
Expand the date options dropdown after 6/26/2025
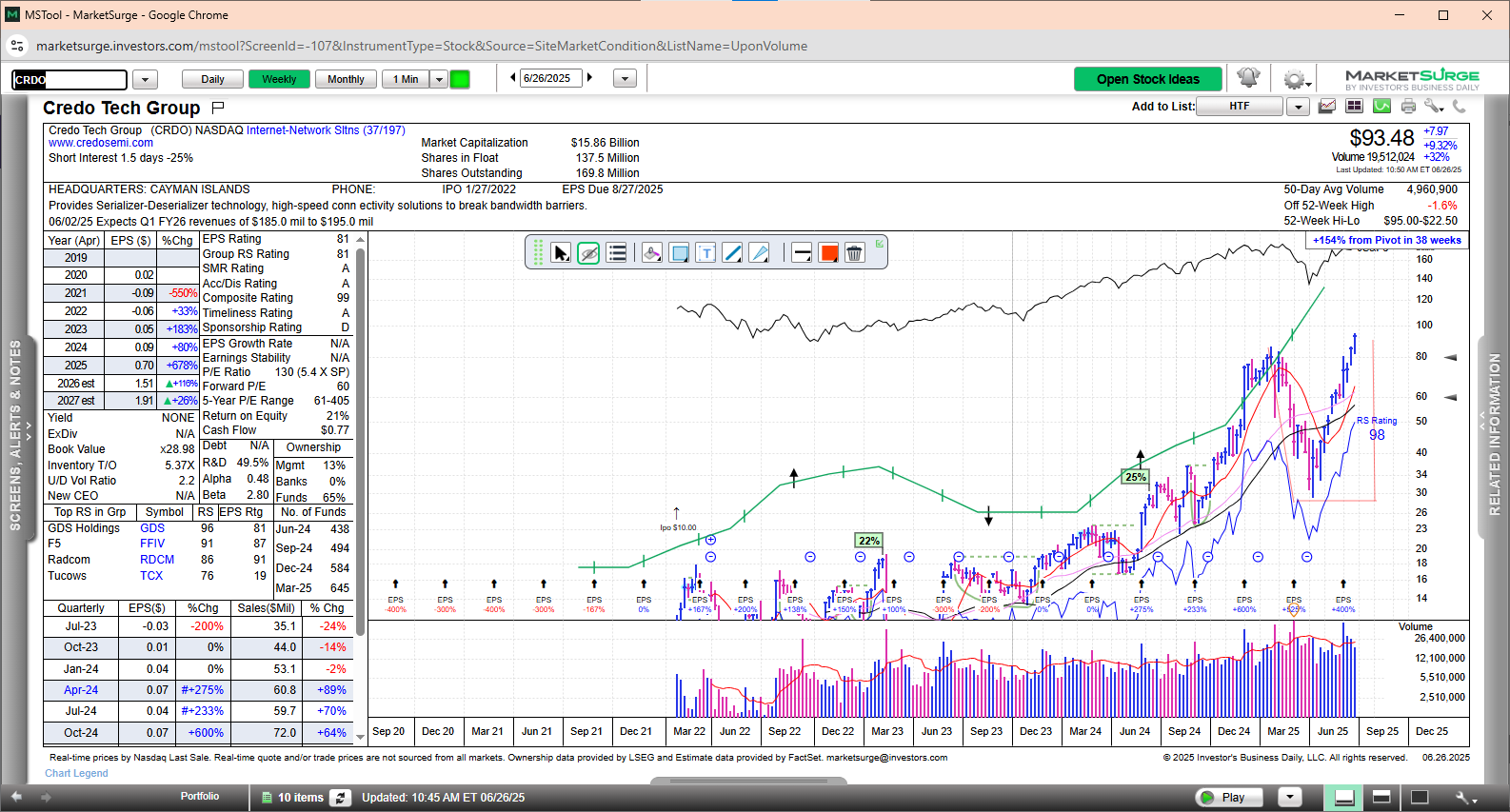[625, 79]
